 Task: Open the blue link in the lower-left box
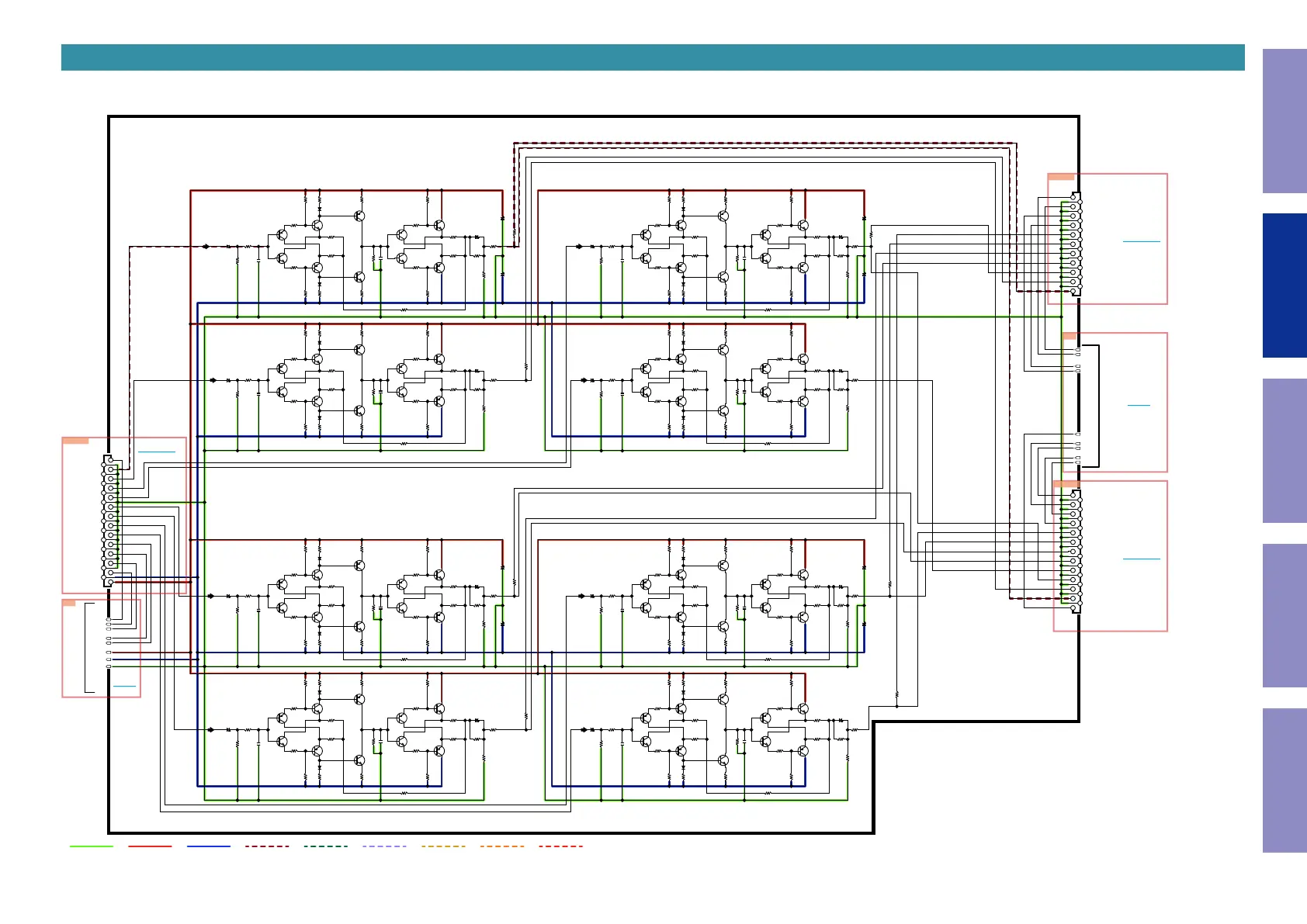coord(124,686)
